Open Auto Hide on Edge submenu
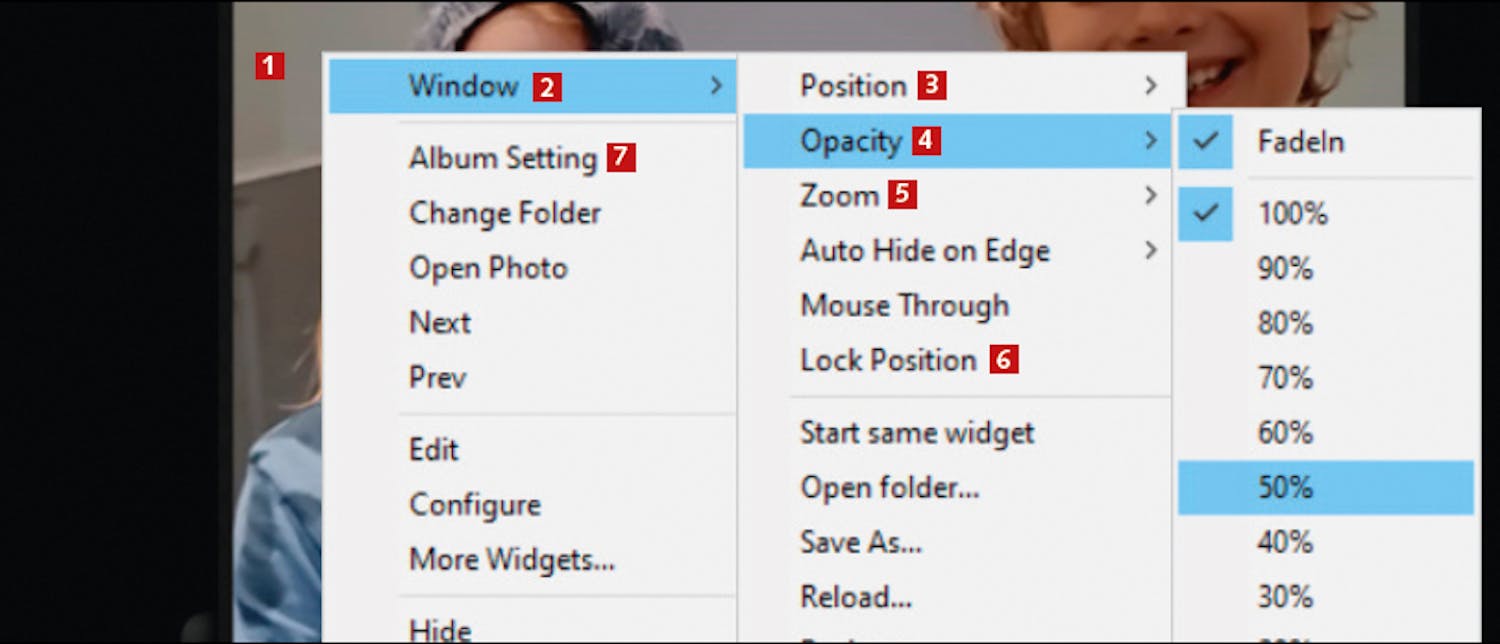The width and height of the screenshot is (1500, 644). pos(925,251)
